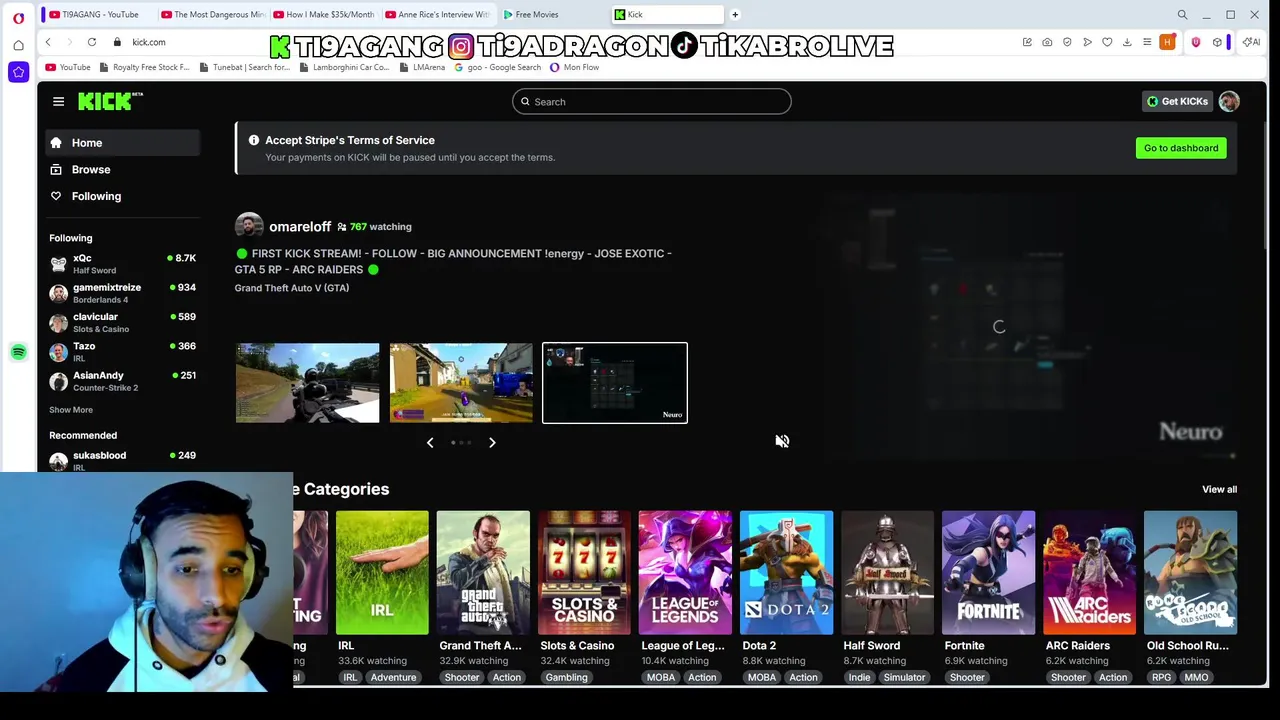Switch to The Most Dangerous tab

(x=212, y=15)
